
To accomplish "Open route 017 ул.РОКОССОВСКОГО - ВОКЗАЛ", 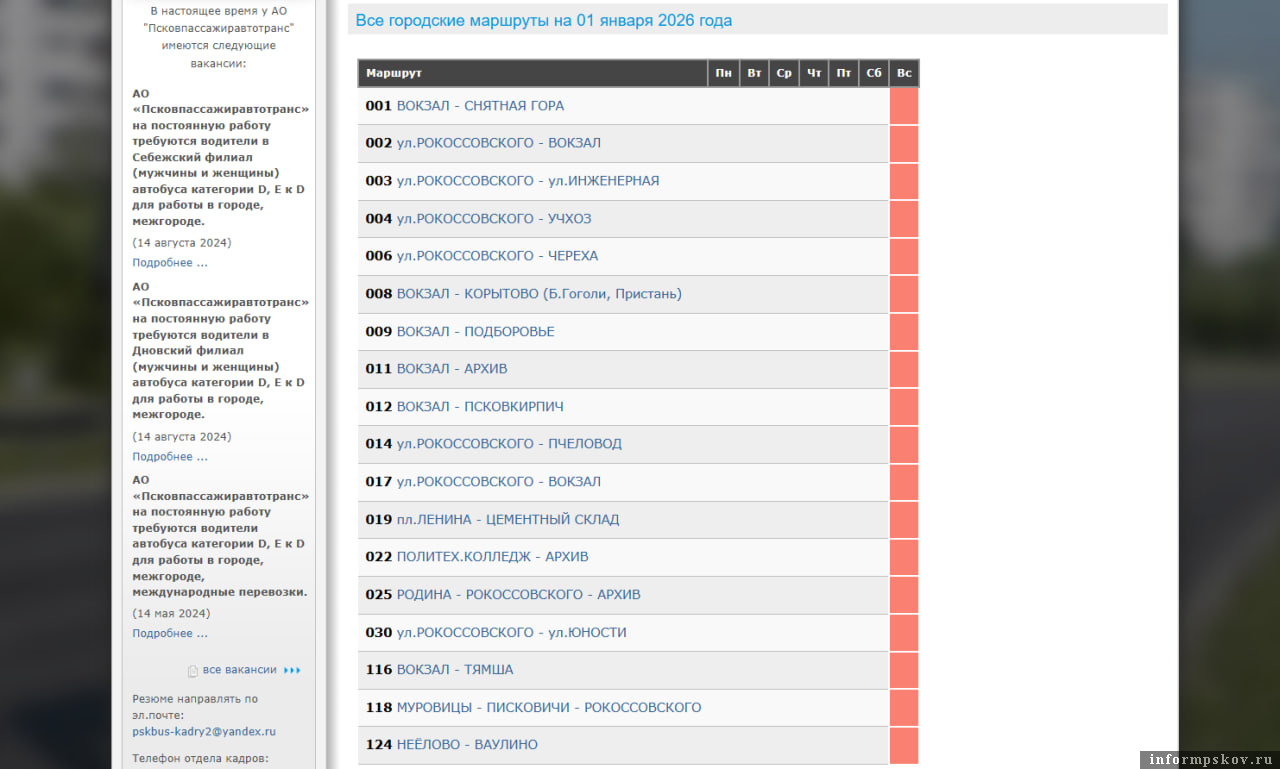I will (499, 482).
